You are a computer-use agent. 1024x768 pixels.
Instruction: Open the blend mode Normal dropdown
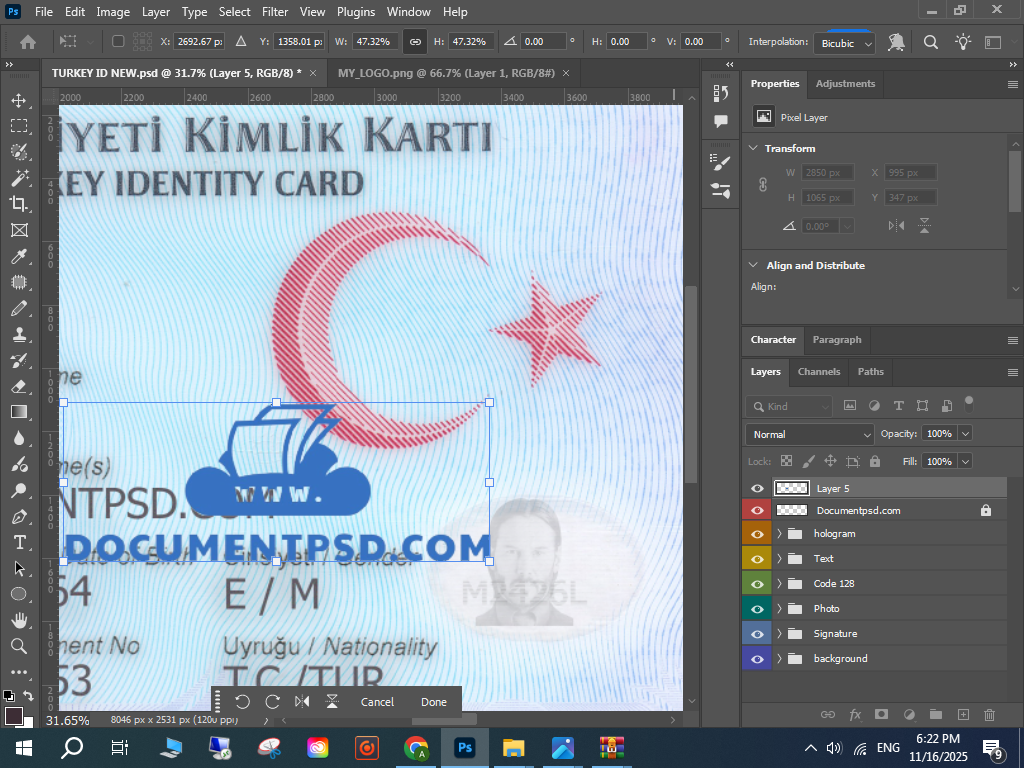[x=809, y=434]
